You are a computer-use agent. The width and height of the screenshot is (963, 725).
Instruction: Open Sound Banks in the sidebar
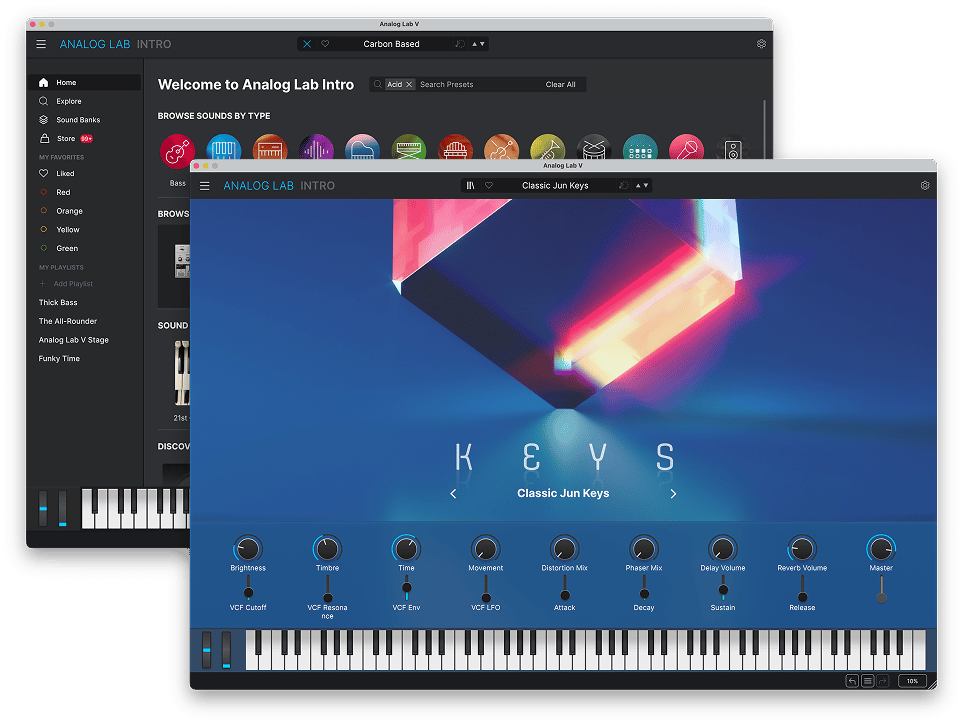coord(77,120)
